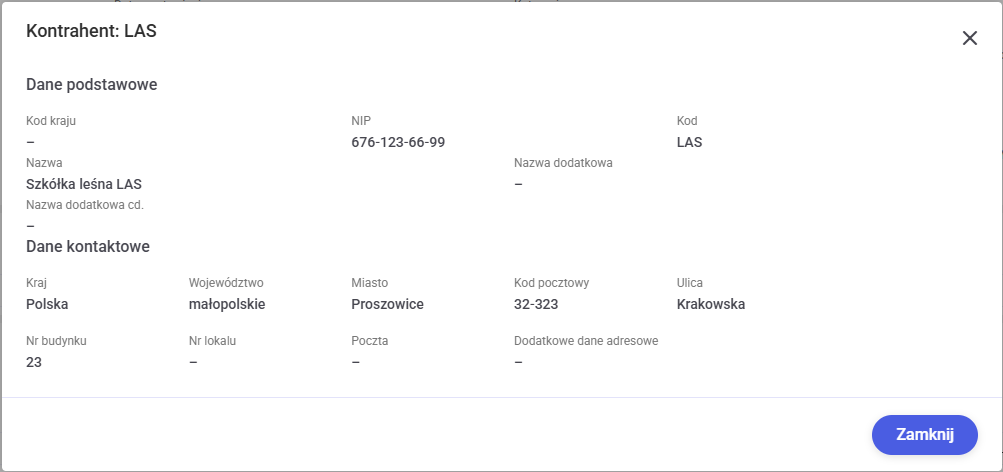The image size is (1003, 472).
Task: Click the city value Proszowice
Action: click(x=388, y=304)
